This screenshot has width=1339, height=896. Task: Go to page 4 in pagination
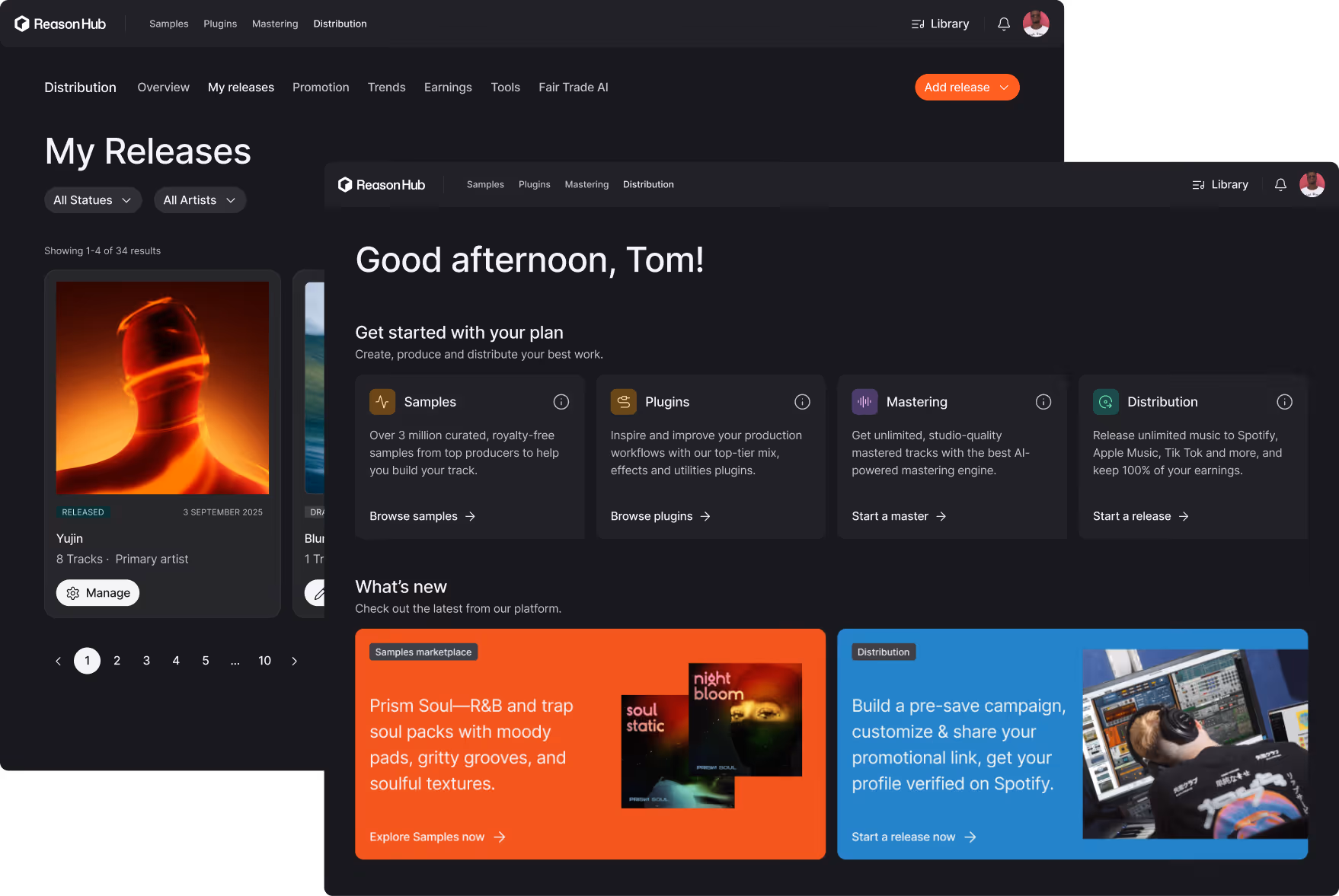176,661
